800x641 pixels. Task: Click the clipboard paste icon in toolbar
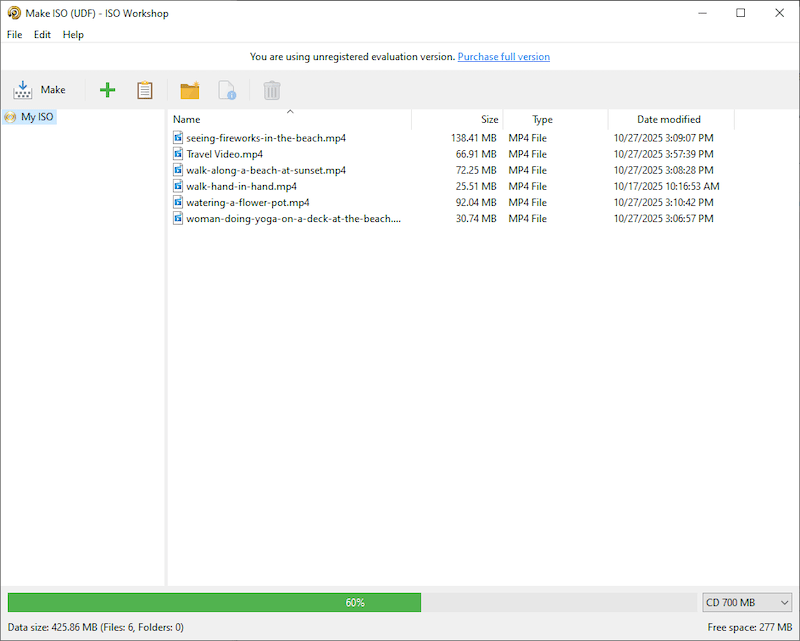point(145,90)
